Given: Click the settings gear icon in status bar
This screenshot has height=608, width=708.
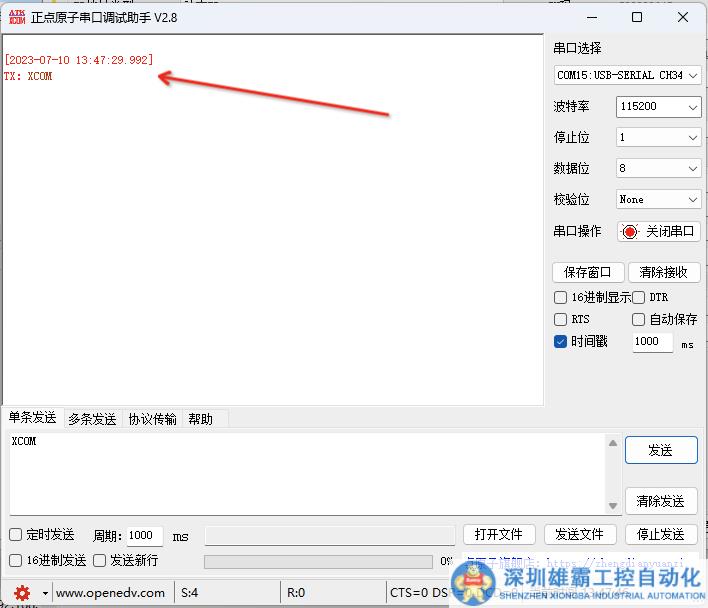Looking at the screenshot, I should pyautogui.click(x=22, y=593).
